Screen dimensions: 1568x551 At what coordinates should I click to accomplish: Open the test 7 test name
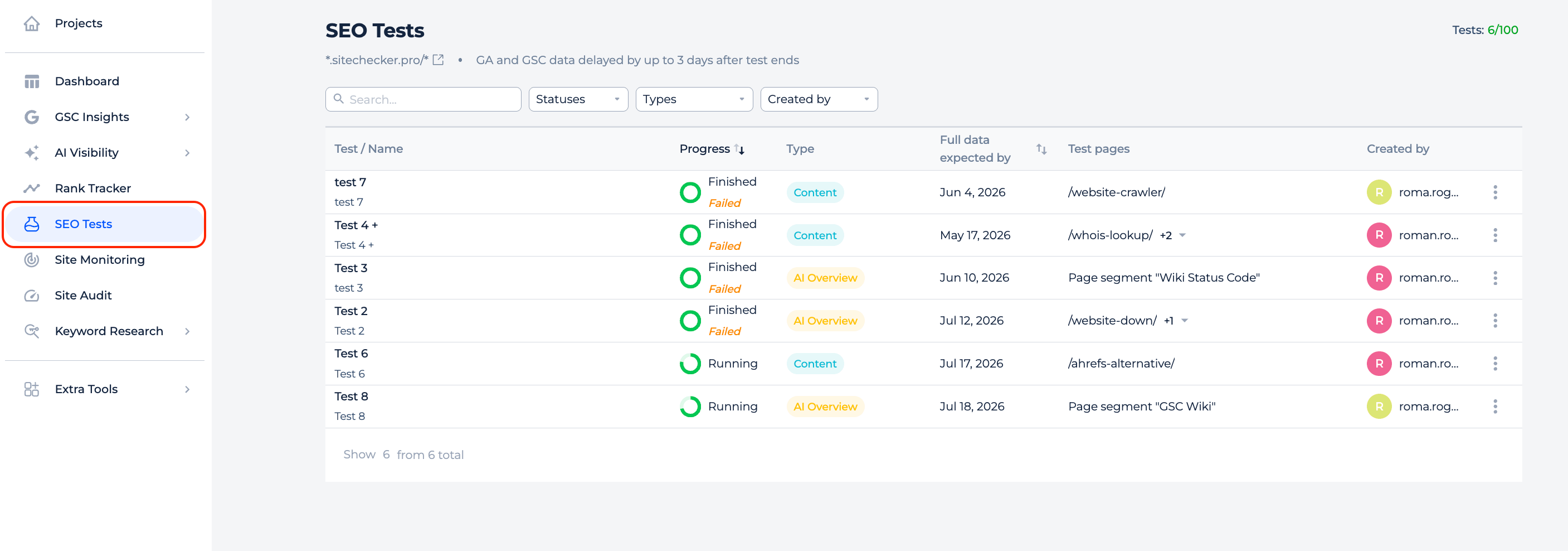350,182
